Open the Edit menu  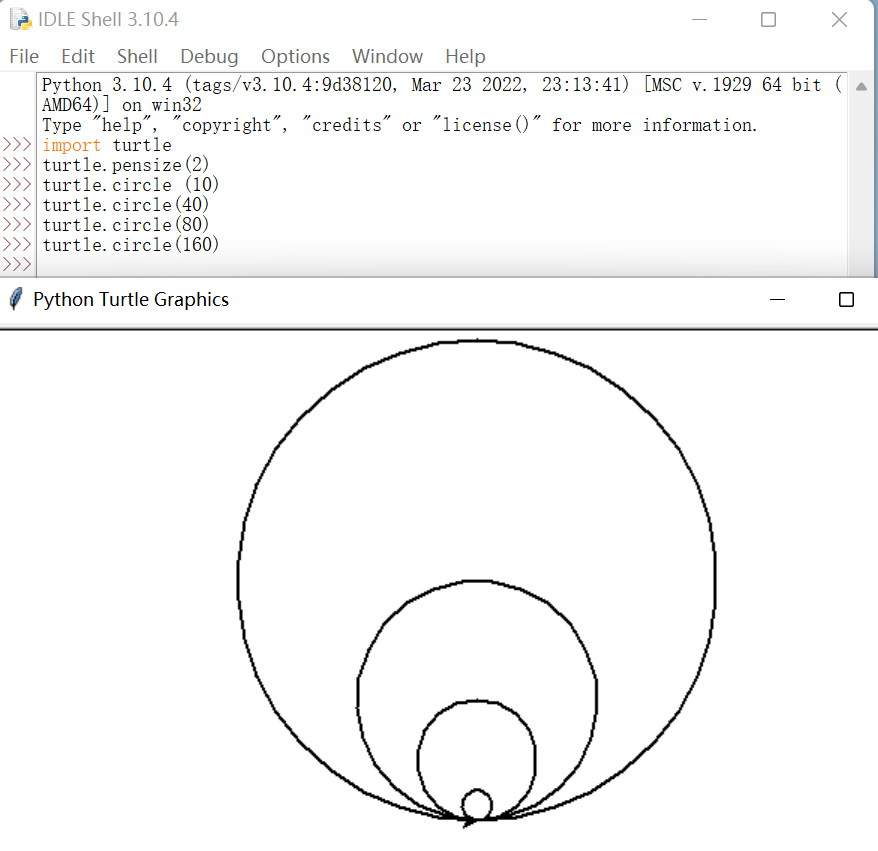[x=77, y=56]
